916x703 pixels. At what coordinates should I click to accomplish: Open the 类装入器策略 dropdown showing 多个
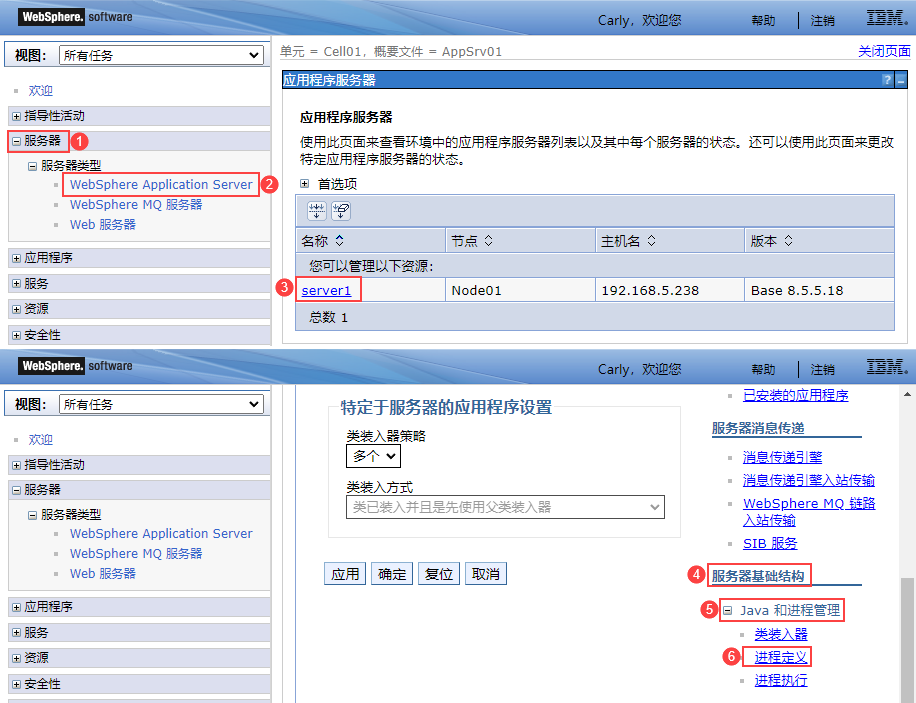[x=373, y=456]
